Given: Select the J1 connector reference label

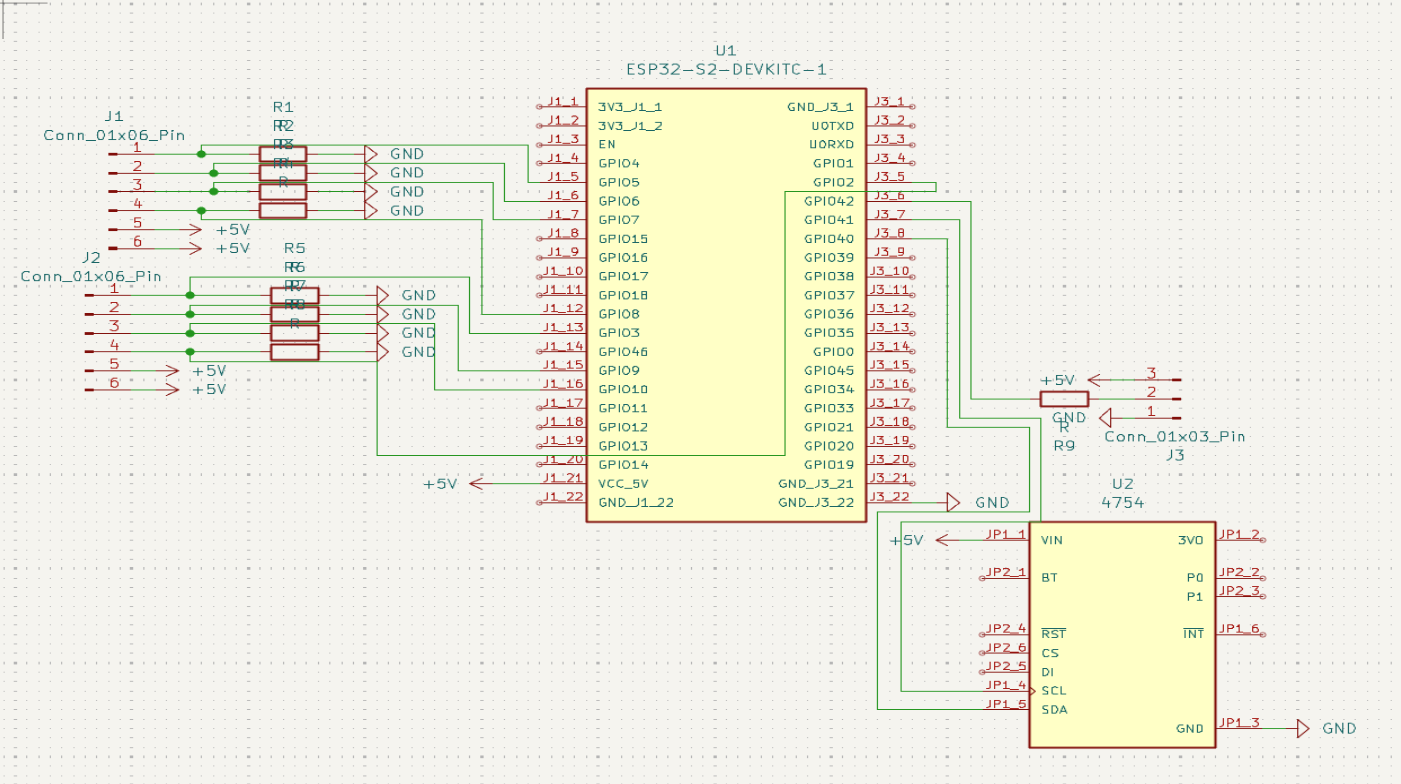Looking at the screenshot, I should point(113,116).
